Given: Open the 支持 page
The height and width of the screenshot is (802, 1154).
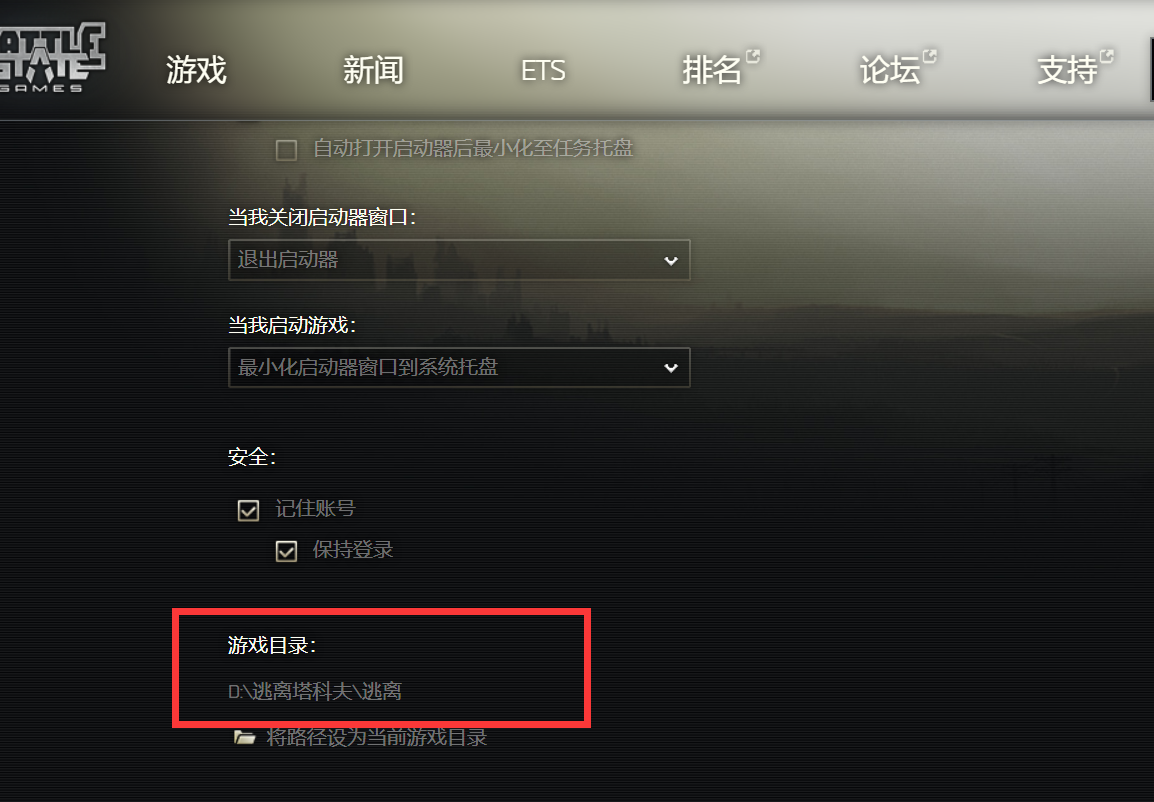Looking at the screenshot, I should click(x=1067, y=70).
